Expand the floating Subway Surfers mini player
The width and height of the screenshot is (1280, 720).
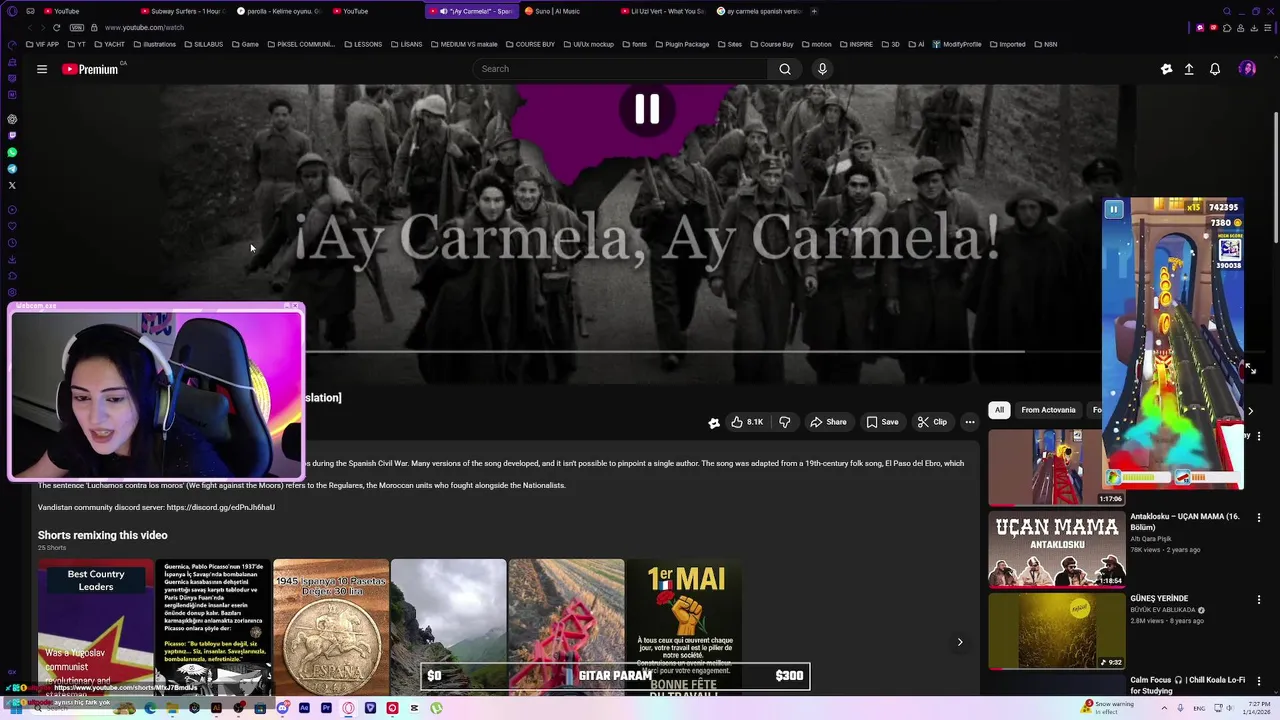coord(1250,369)
